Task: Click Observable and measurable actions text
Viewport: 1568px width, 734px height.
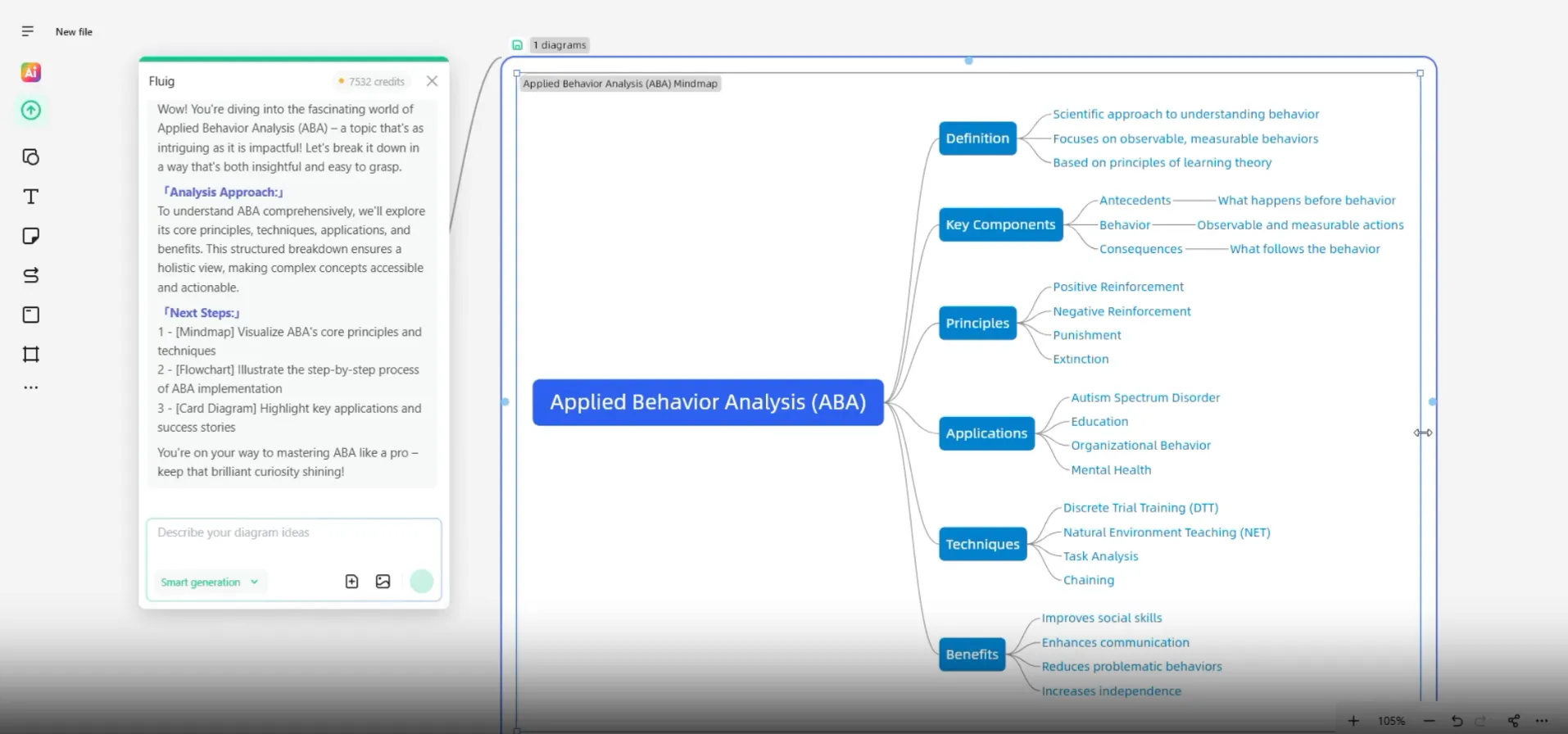Action: (x=1300, y=225)
